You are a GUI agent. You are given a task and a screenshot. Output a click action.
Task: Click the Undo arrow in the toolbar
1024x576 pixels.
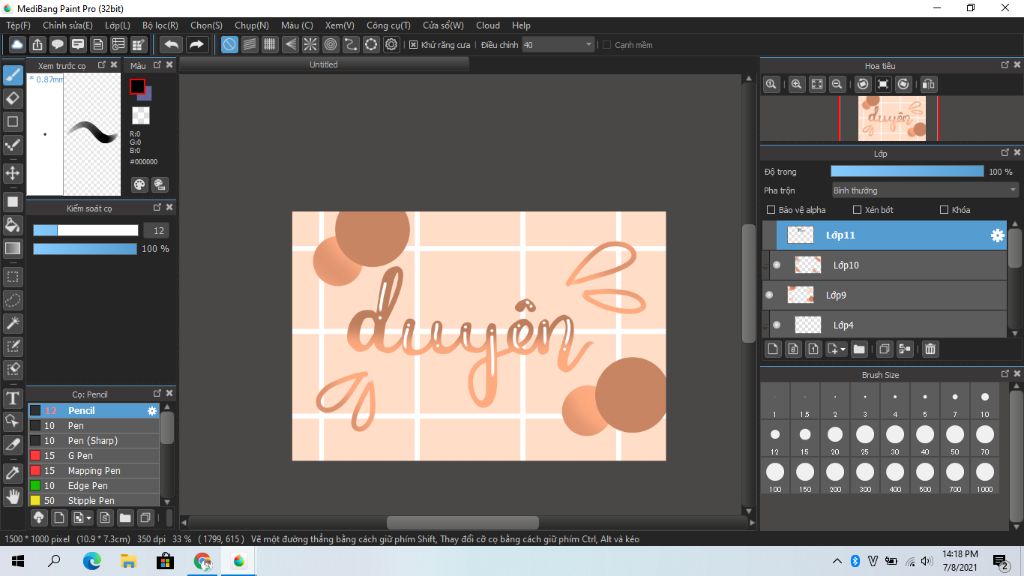pos(171,44)
